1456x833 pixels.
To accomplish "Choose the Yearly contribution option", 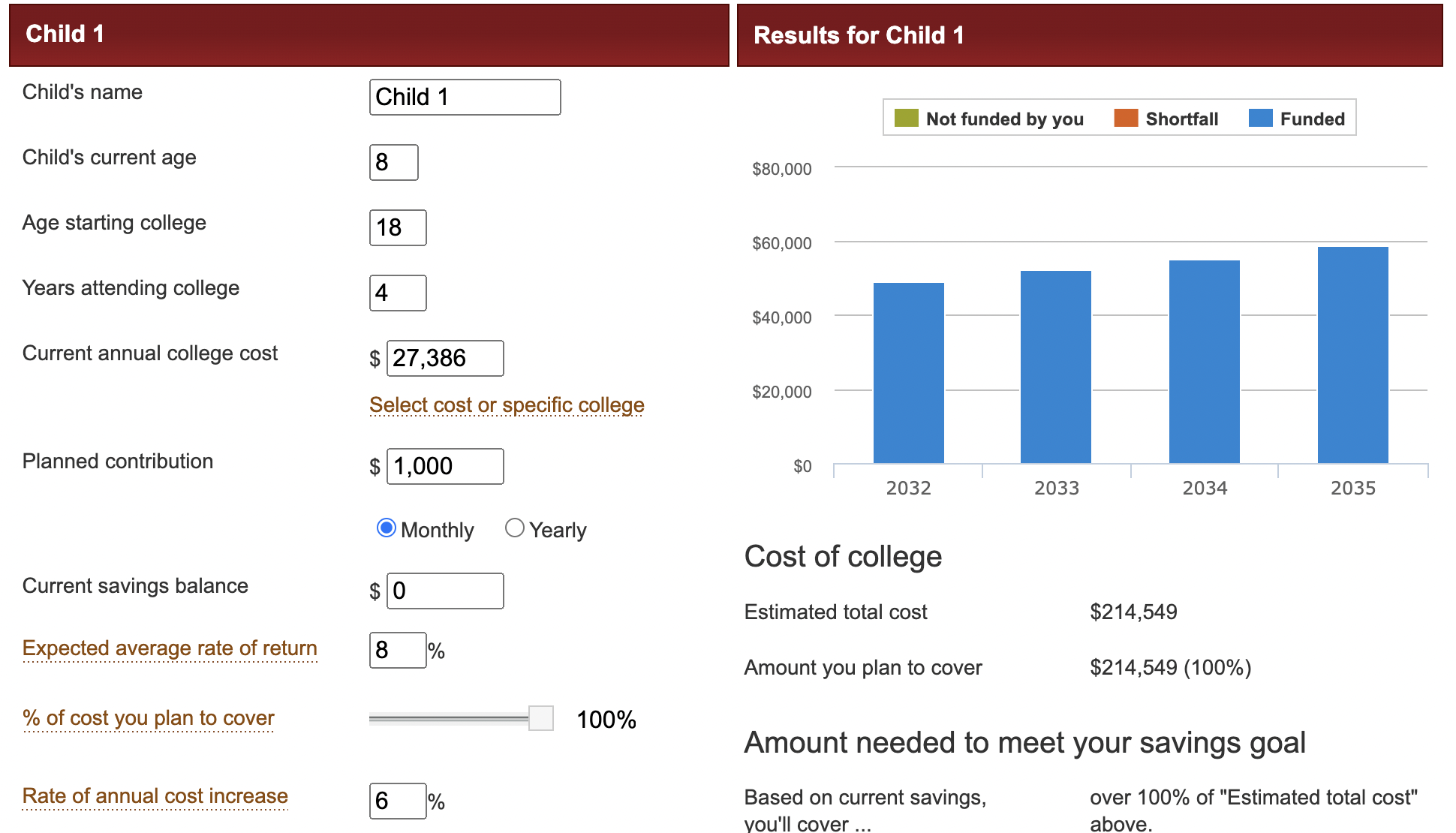I will coord(515,528).
